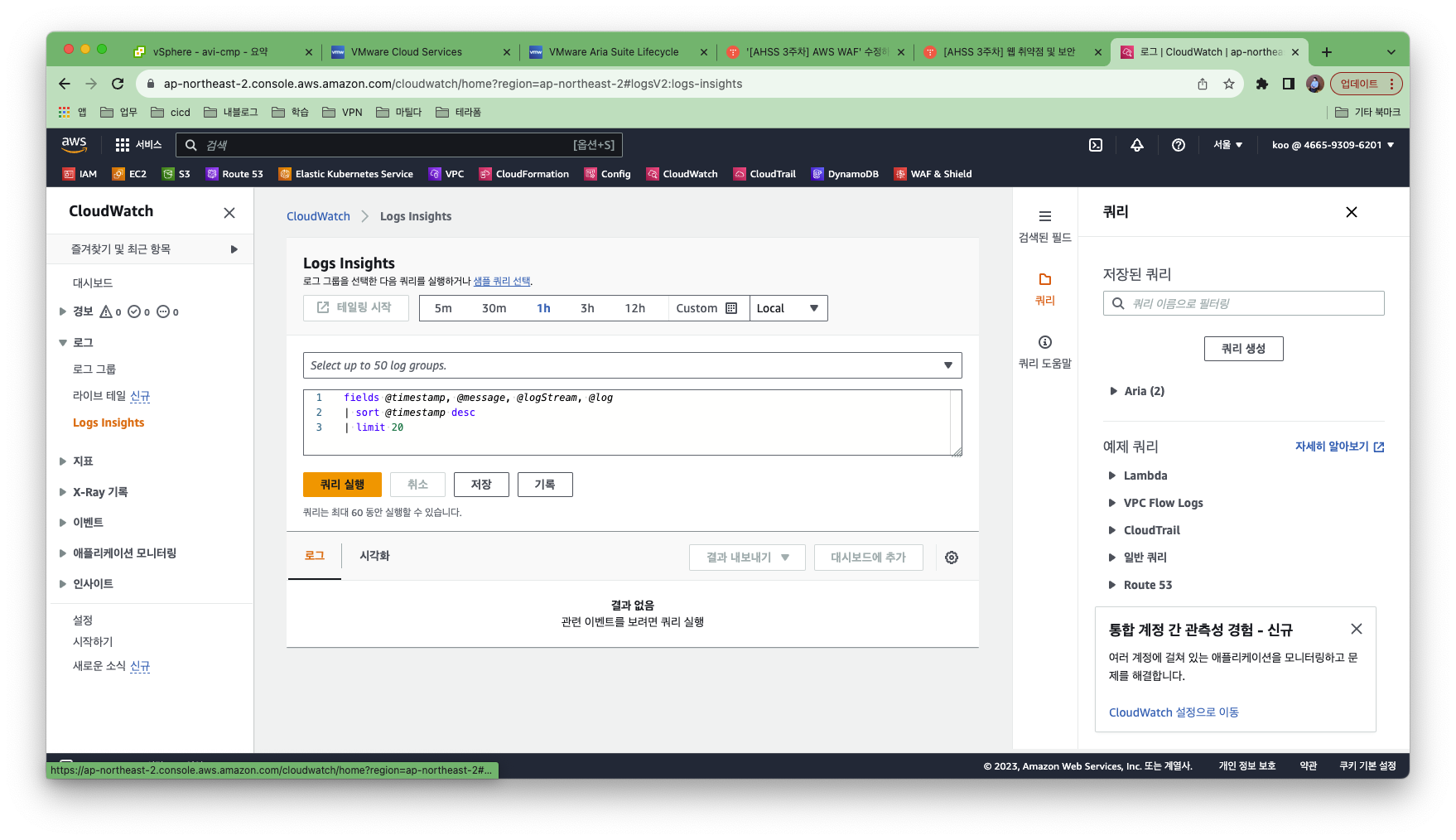Image resolution: width=1456 pixels, height=840 pixels.
Task: Collapse the logs section in sidebar
Action: point(63,342)
